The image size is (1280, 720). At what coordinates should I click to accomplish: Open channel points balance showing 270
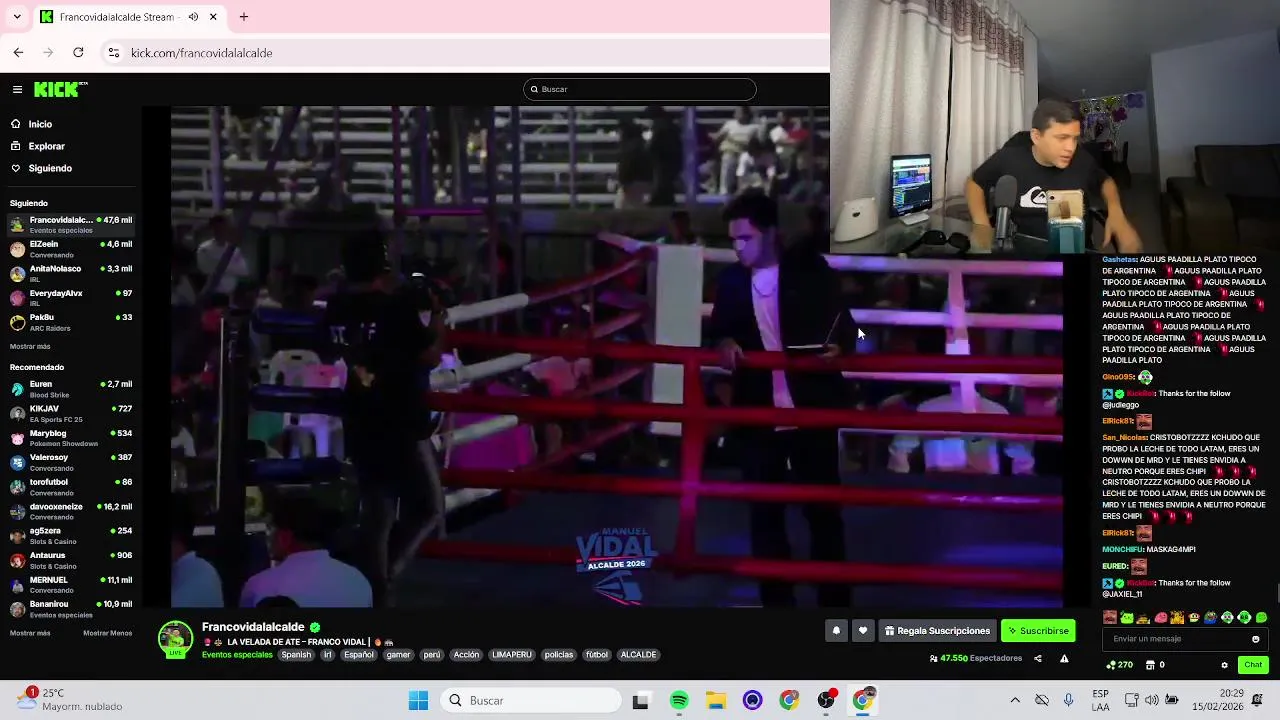click(x=1119, y=665)
